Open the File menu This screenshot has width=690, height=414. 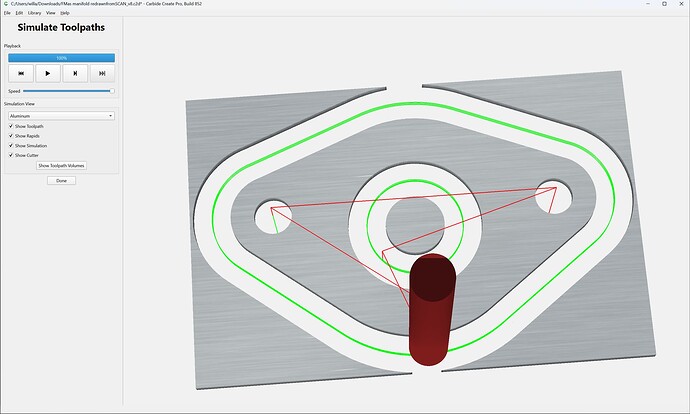point(7,13)
